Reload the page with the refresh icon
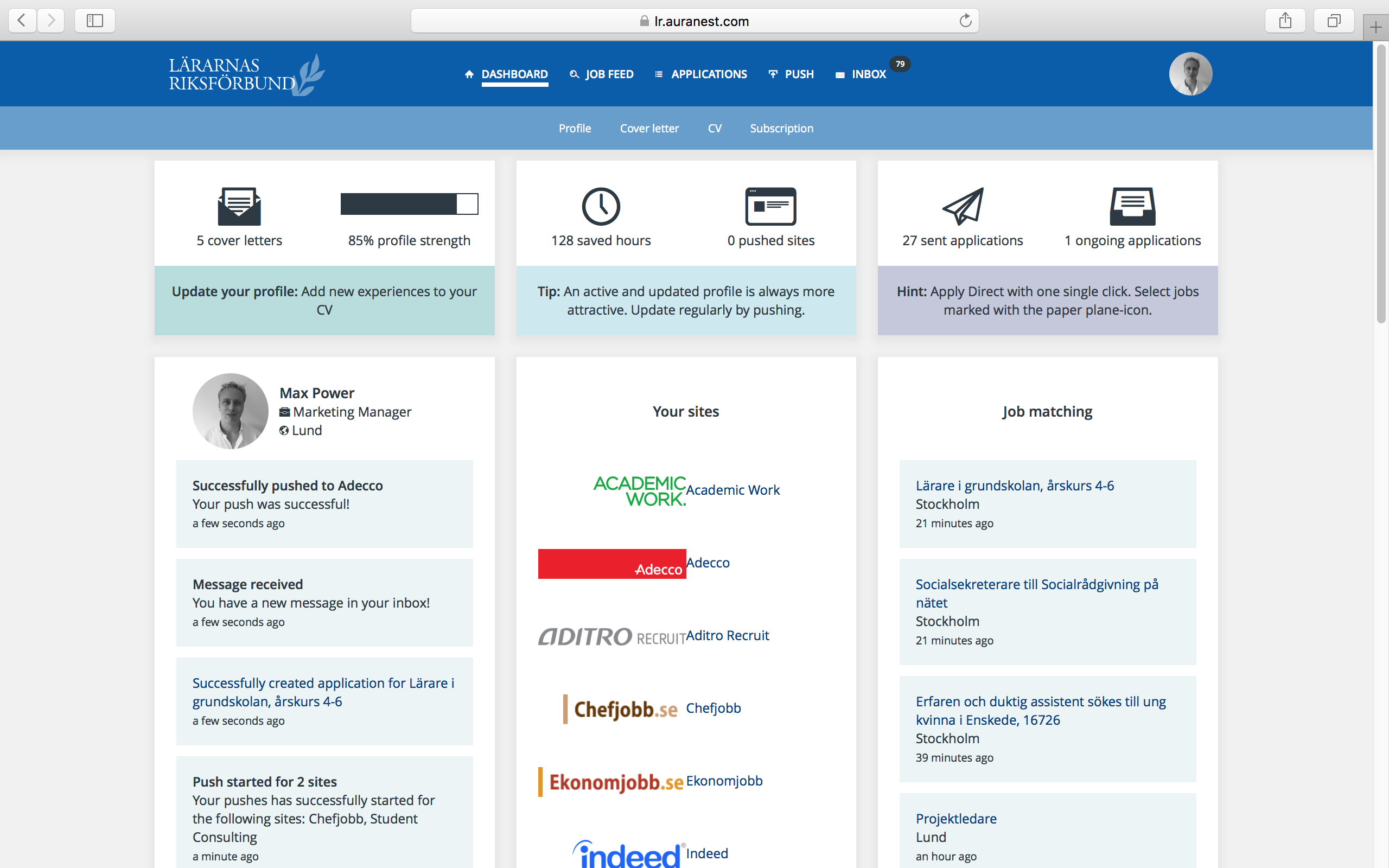This screenshot has width=1389, height=868. coord(965,21)
